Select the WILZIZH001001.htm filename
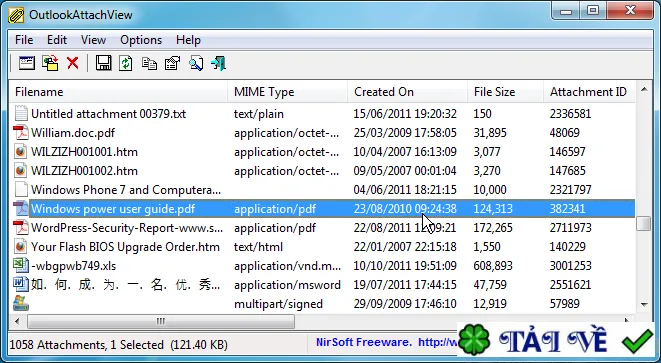 click(x=84, y=152)
